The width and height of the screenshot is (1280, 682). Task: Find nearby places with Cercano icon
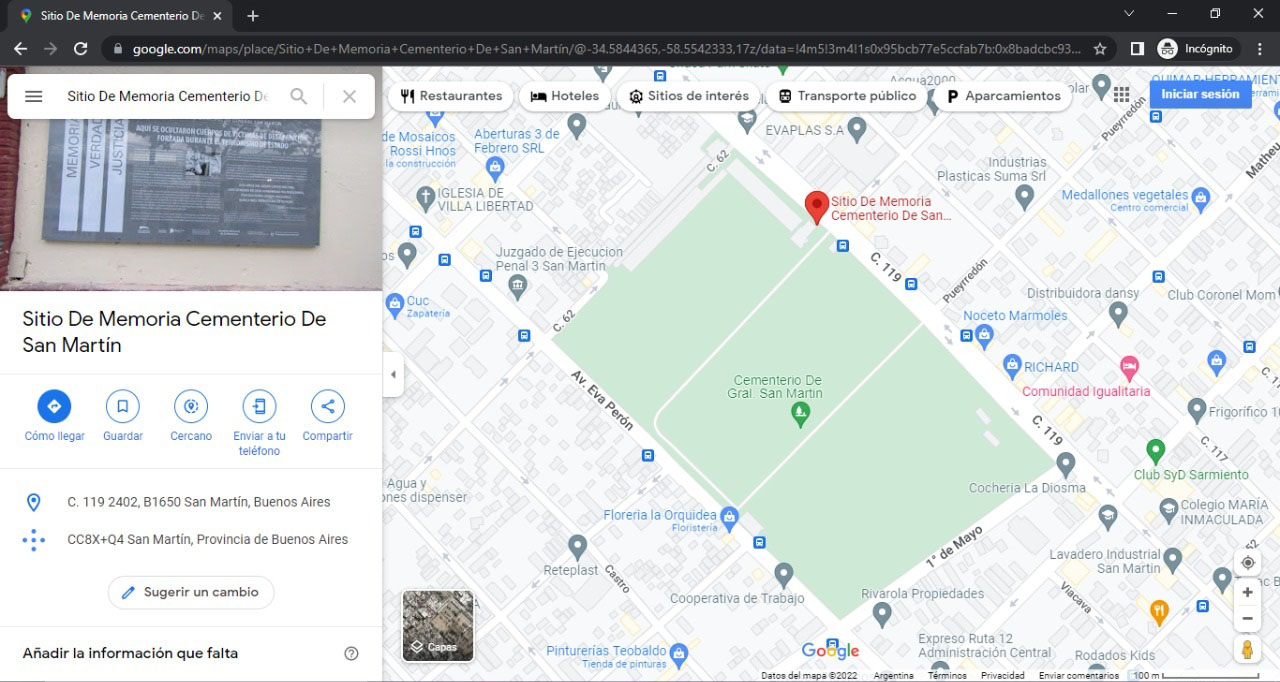tap(191, 406)
